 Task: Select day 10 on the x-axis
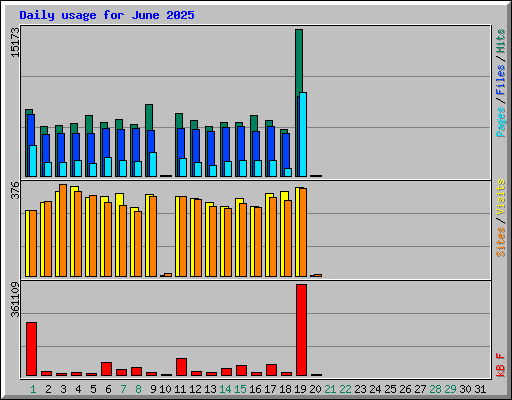(x=166, y=389)
